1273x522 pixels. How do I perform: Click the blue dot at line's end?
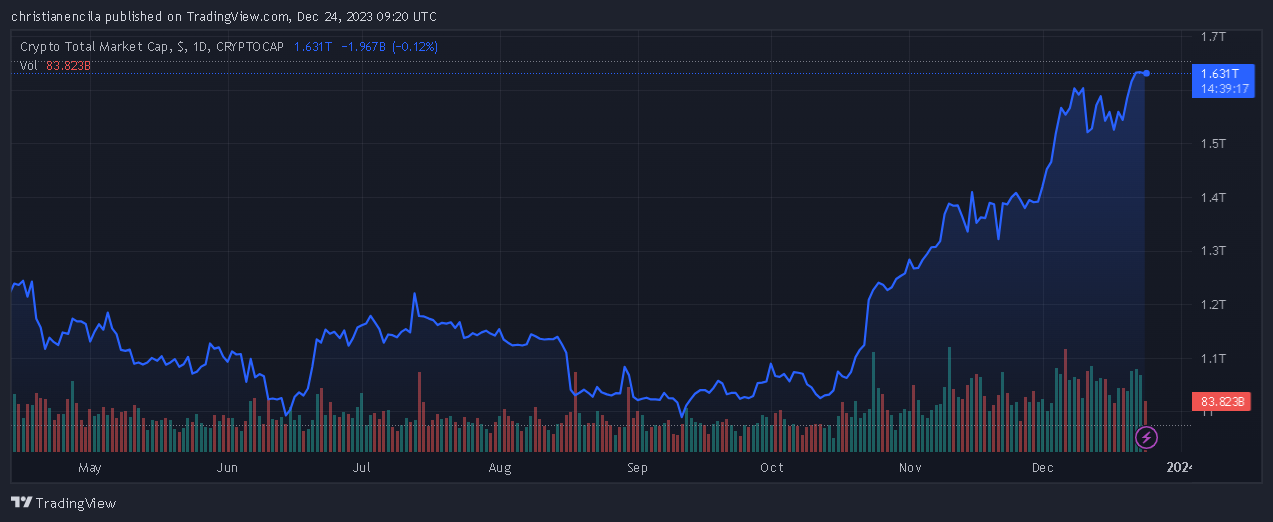[1146, 73]
